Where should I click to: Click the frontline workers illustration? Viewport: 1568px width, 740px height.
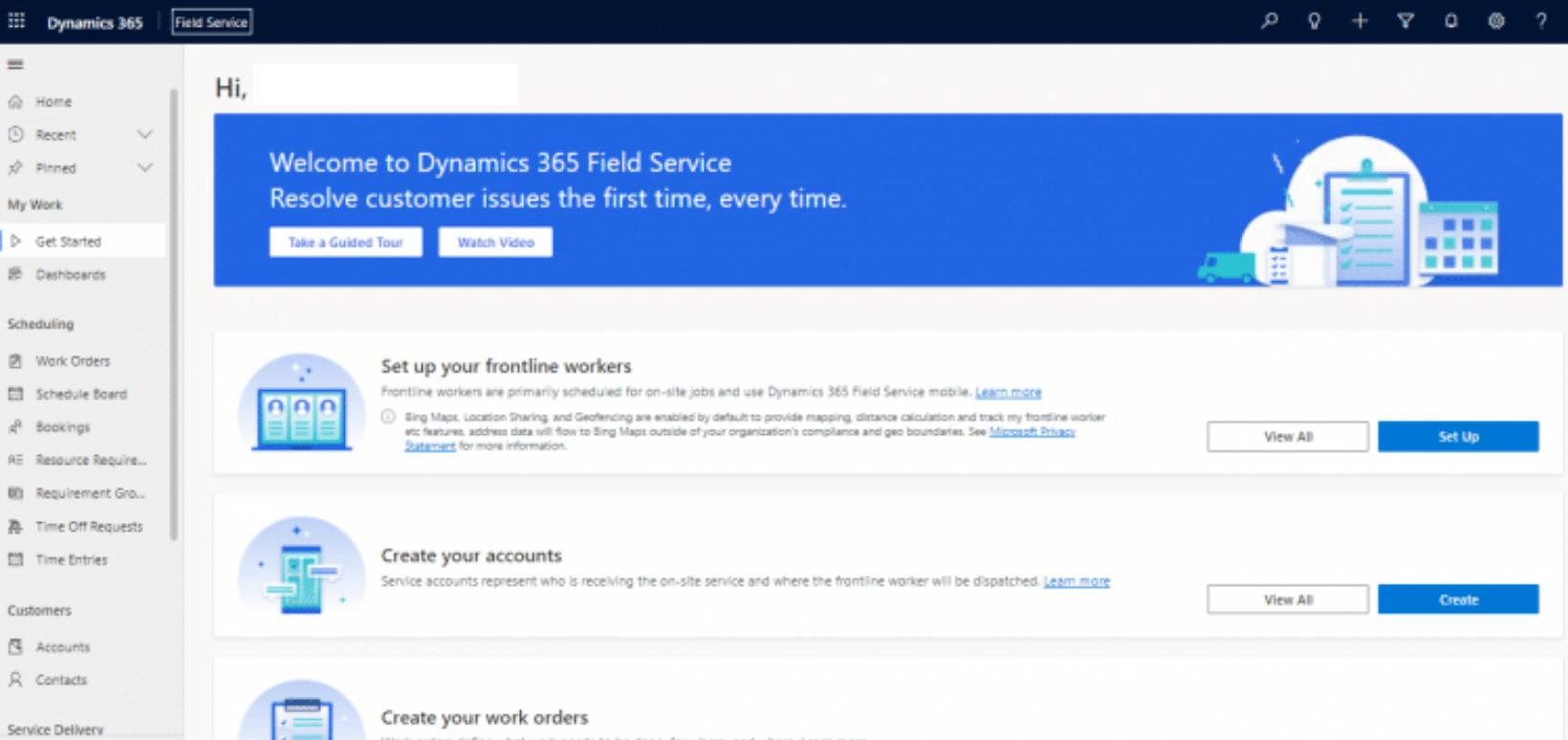[x=302, y=403]
